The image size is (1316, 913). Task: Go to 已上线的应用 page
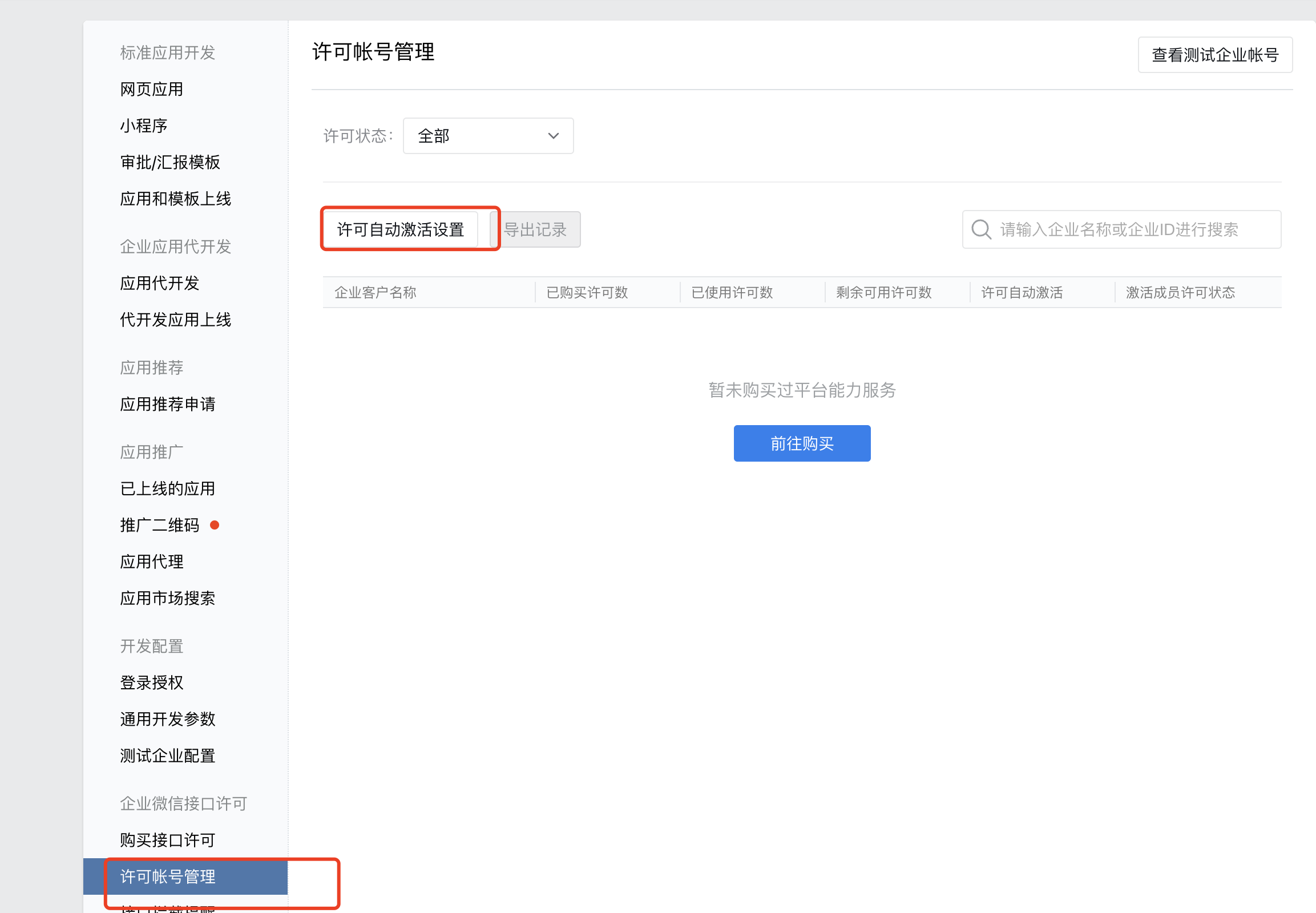point(168,488)
